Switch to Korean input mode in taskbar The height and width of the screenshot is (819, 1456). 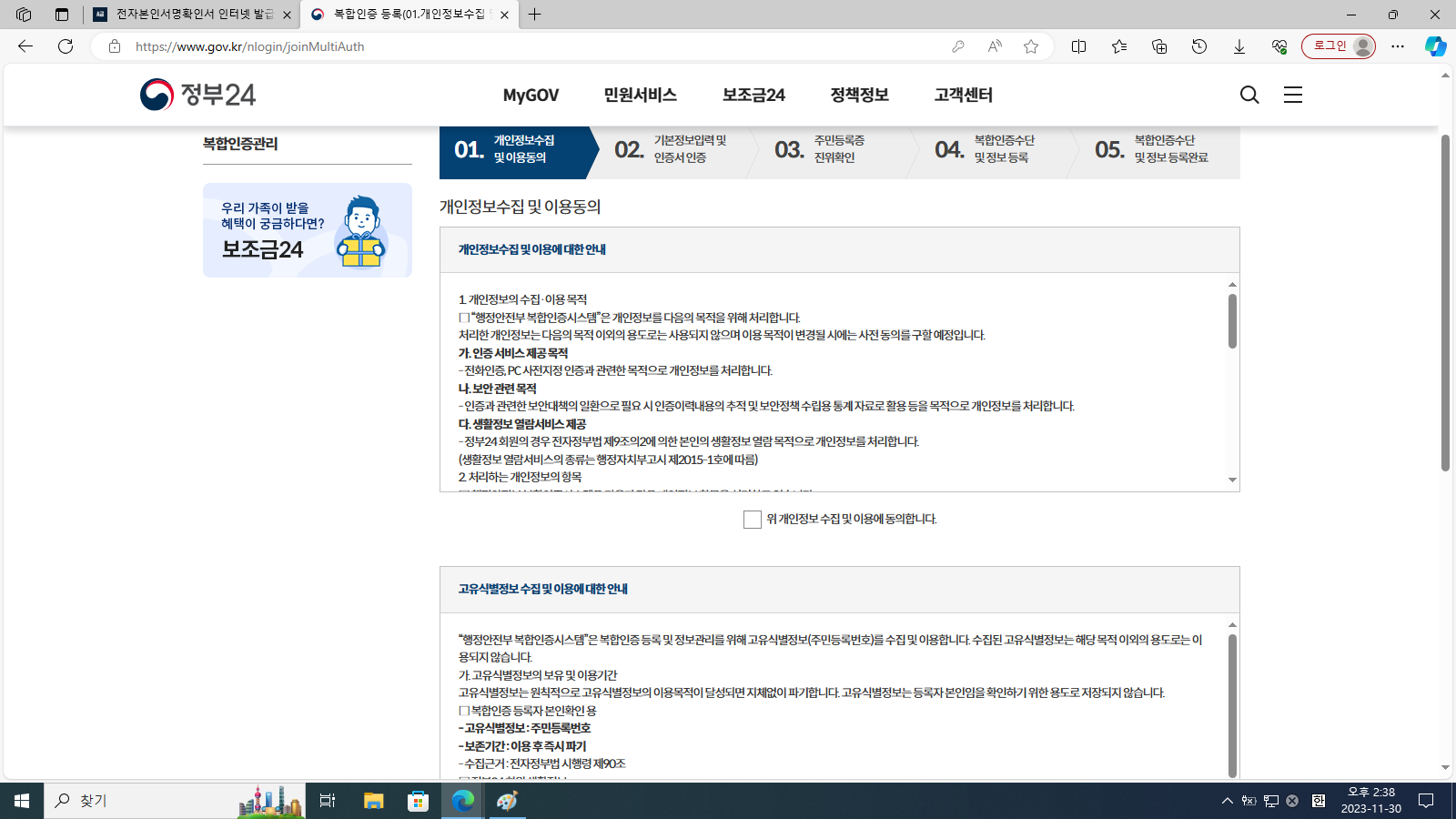pyautogui.click(x=1318, y=801)
